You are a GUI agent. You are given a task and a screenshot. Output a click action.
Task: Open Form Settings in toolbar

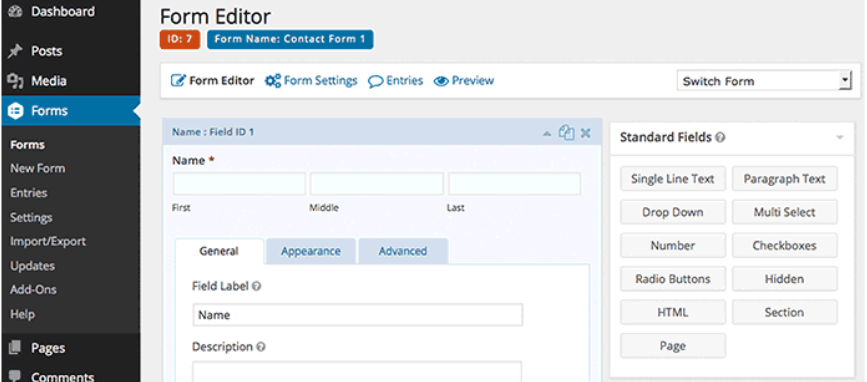[311, 81]
